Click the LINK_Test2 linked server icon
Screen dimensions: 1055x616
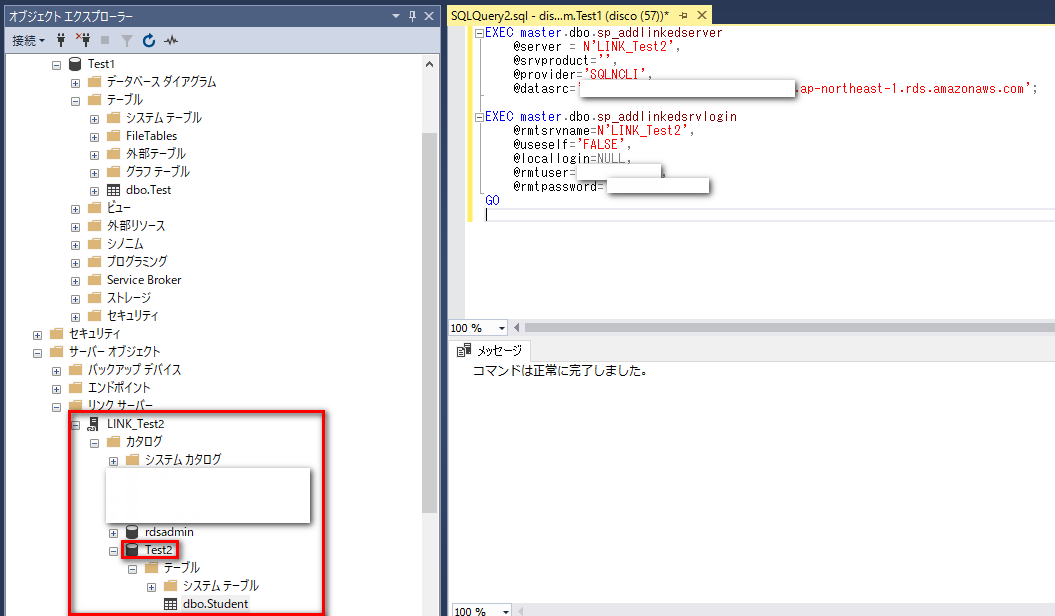(91, 423)
